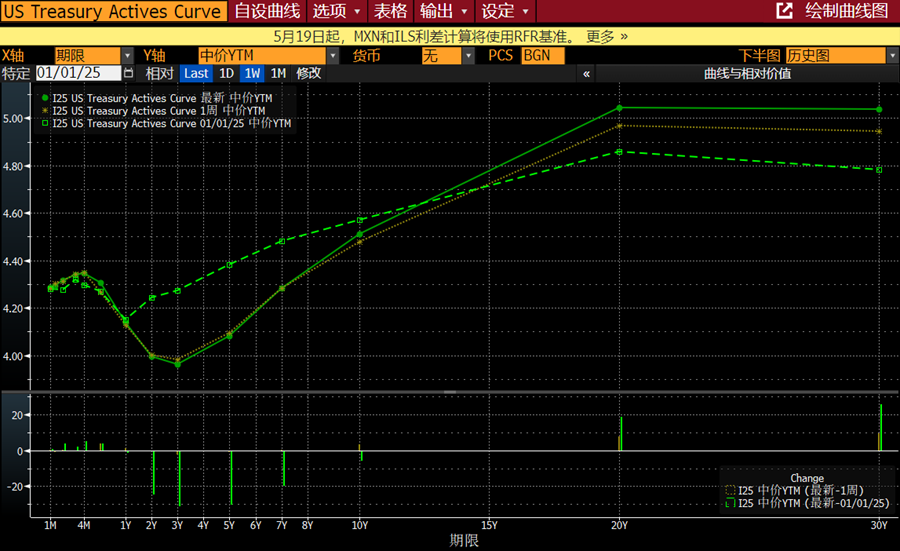Image resolution: width=900 pixels, height=551 pixels.
Task: Click the 5.00 y-axis value
Action: [x=13, y=119]
